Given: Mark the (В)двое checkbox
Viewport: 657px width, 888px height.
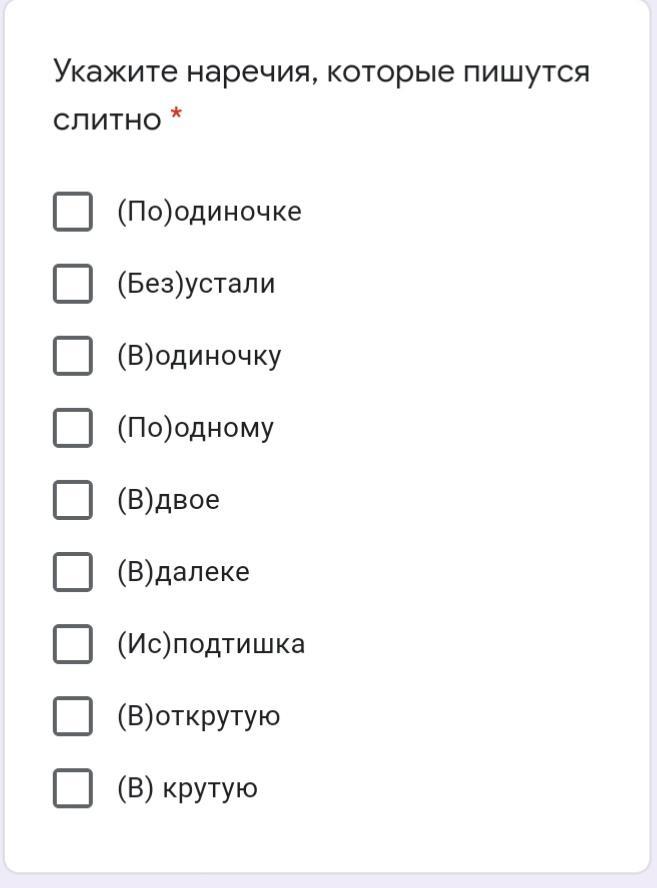Looking at the screenshot, I should click(x=72, y=500).
